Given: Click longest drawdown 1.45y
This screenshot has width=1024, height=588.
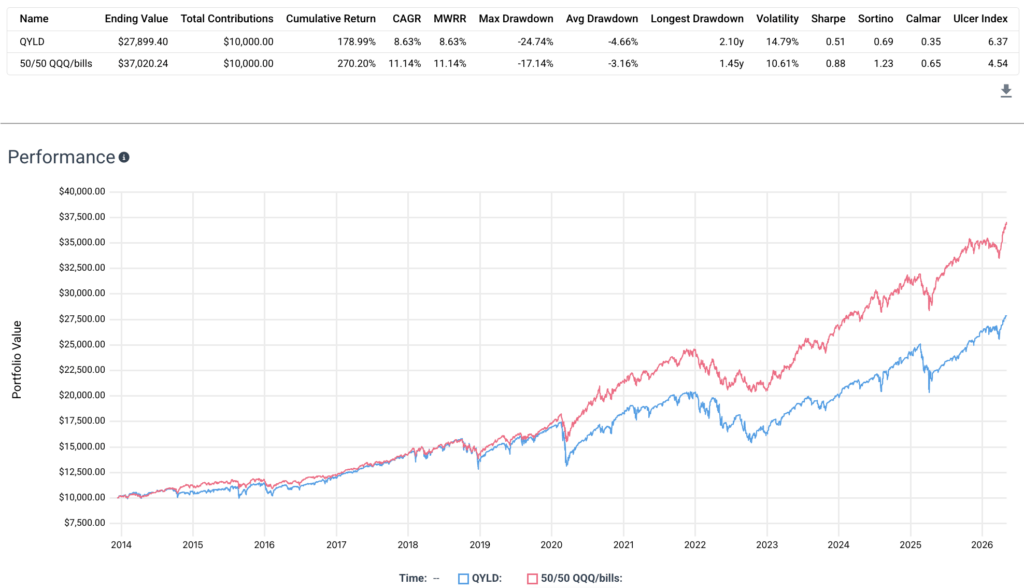Looking at the screenshot, I should point(731,64).
